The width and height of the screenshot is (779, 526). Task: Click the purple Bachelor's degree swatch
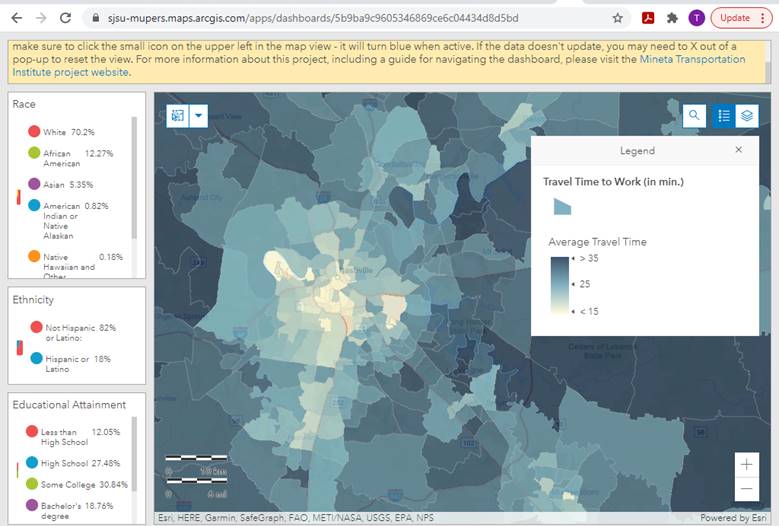(x=32, y=505)
